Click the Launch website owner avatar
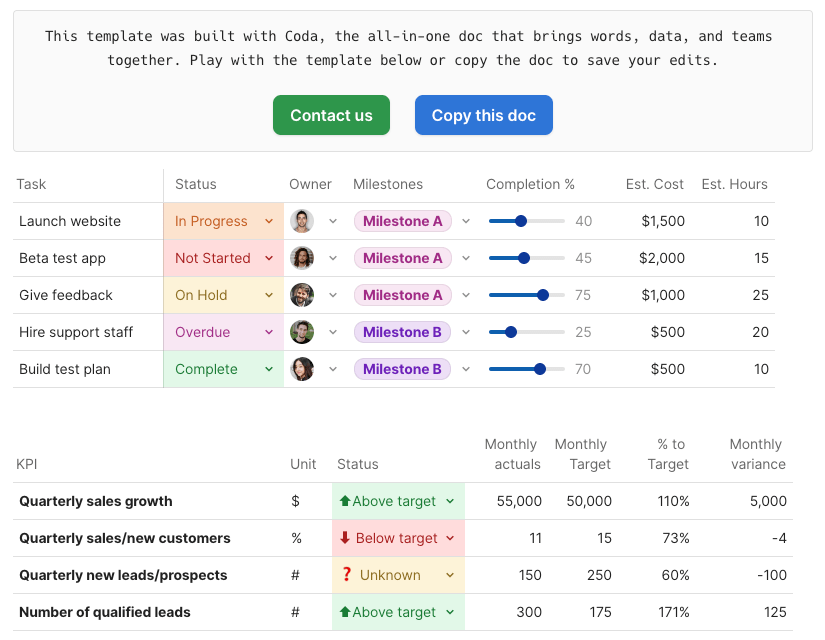Viewport: 825px width, 640px height. (302, 221)
